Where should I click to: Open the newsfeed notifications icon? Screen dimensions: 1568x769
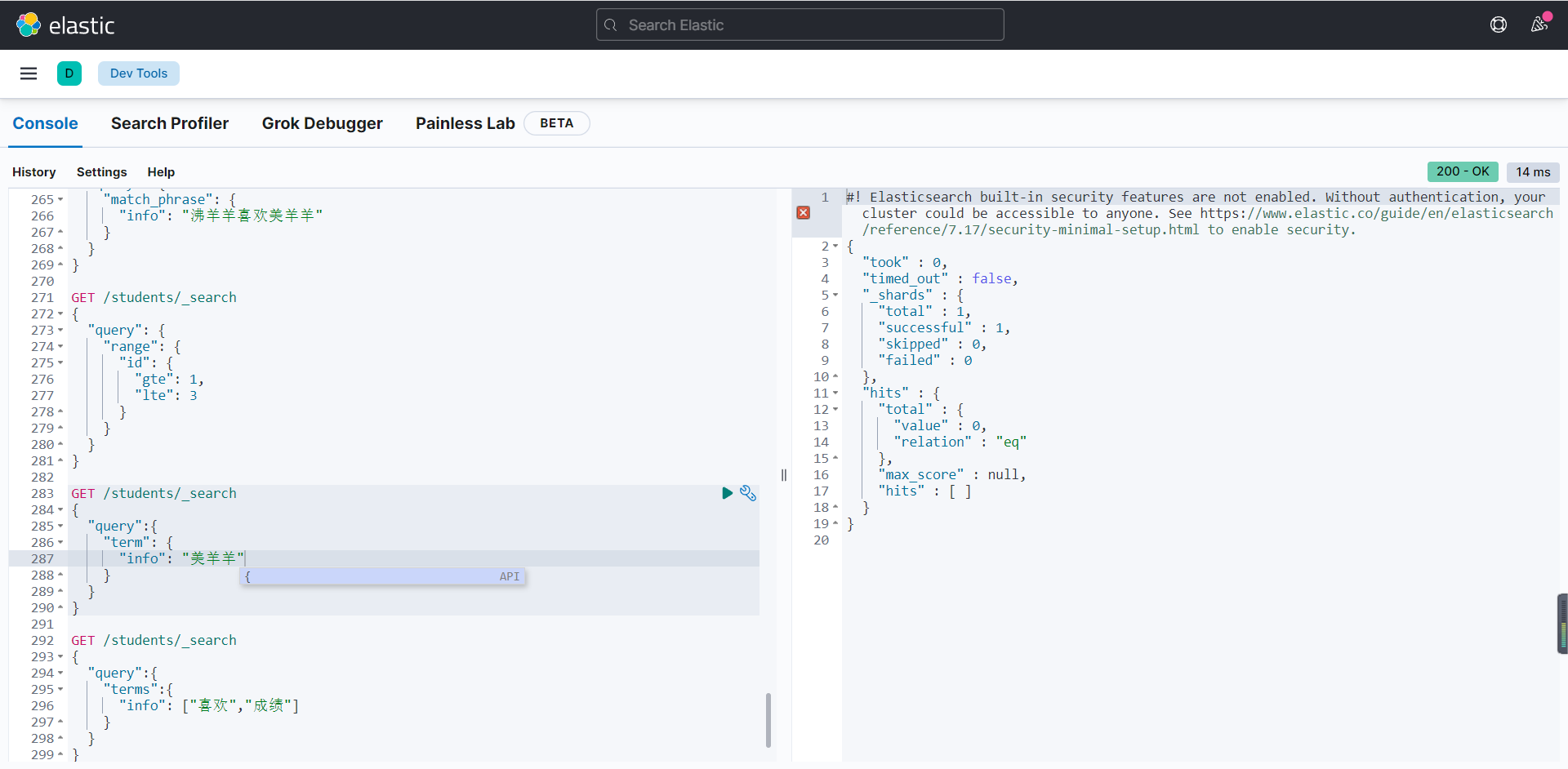[x=1539, y=24]
